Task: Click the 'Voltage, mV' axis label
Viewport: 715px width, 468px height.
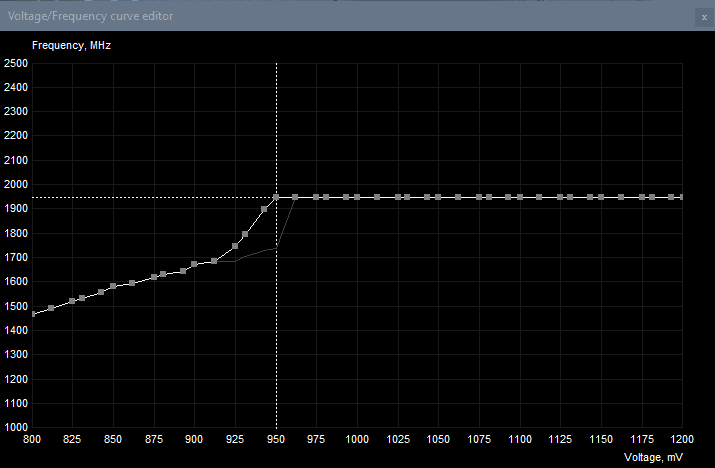Action: tap(653, 457)
